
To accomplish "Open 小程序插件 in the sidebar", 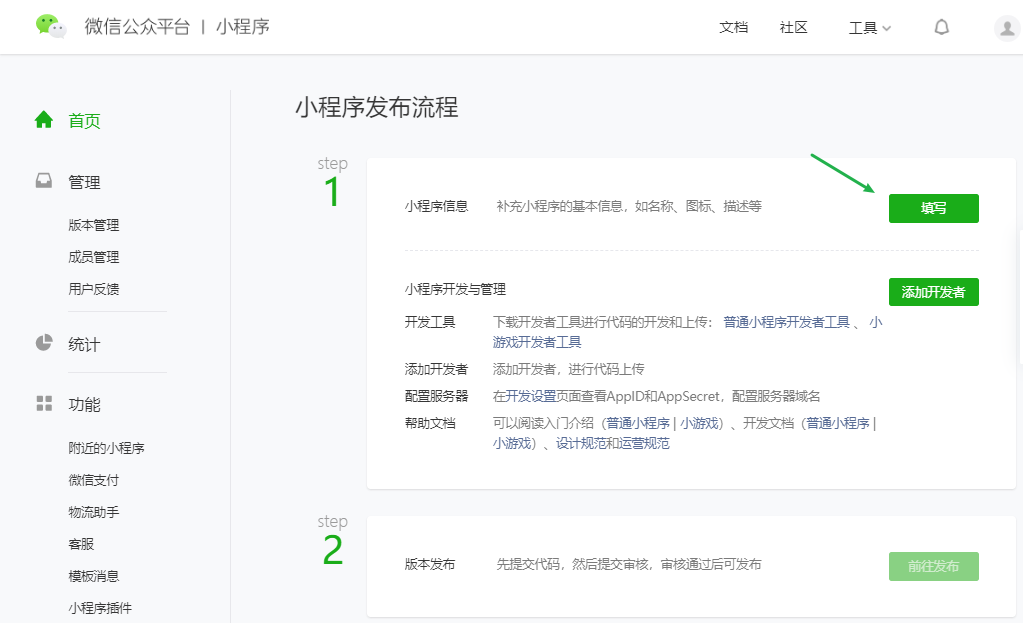I will click(100, 608).
